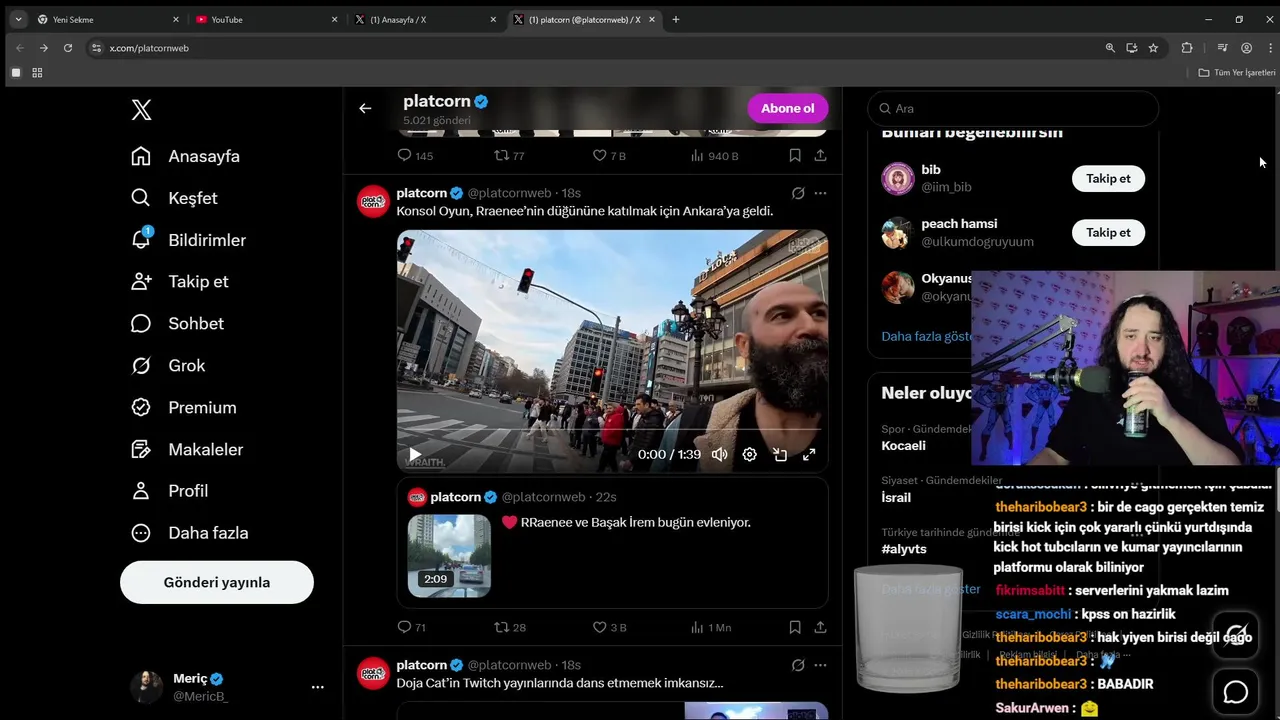
Task: Open Daha fazla göster under suggestions
Action: (927, 336)
